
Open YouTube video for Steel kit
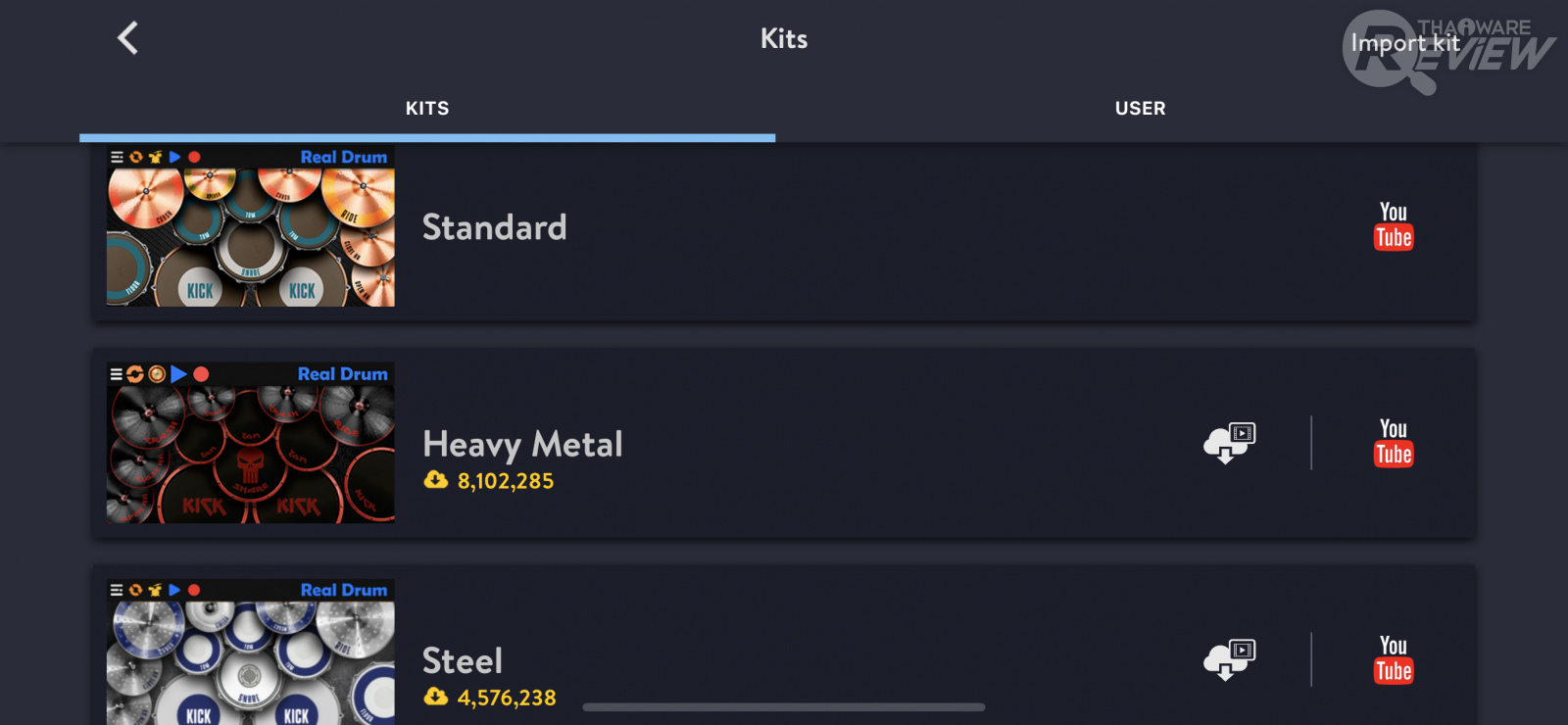(1394, 659)
